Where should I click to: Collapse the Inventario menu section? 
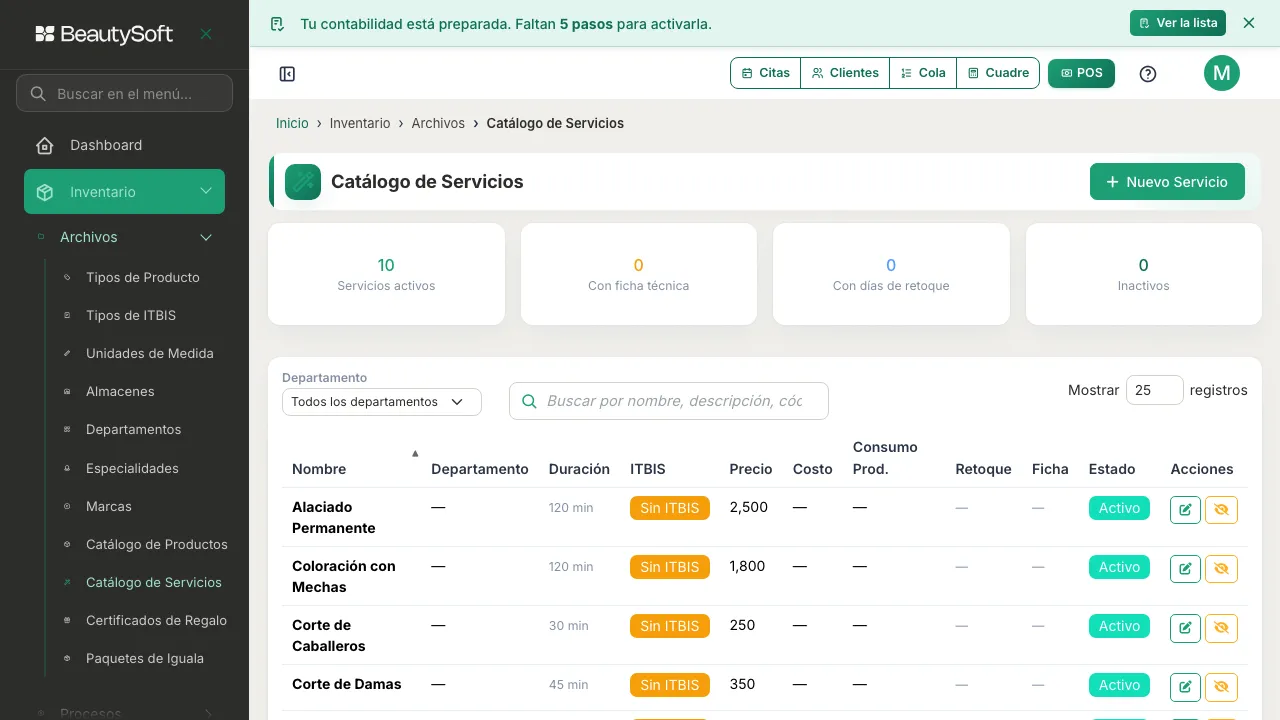tap(124, 192)
